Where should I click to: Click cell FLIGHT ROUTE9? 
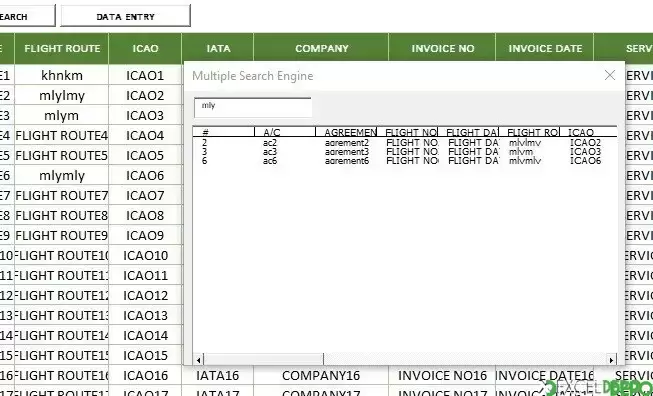coord(62,235)
